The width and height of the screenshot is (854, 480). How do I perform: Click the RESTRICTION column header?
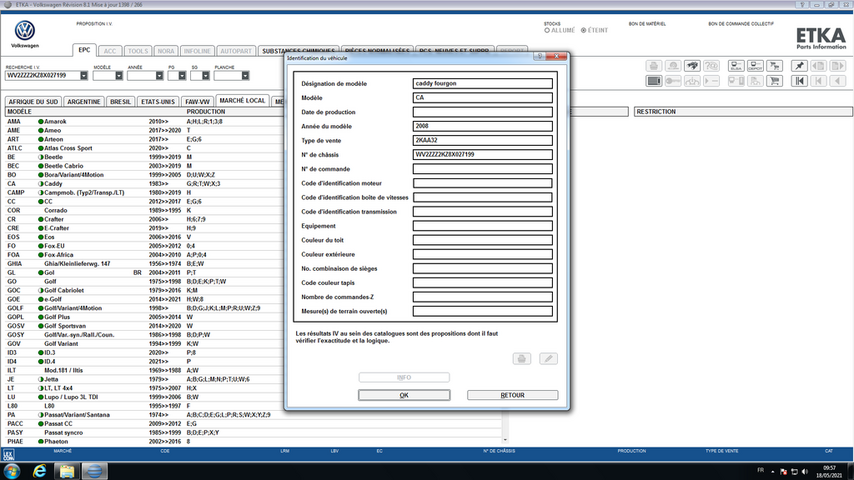(743, 112)
